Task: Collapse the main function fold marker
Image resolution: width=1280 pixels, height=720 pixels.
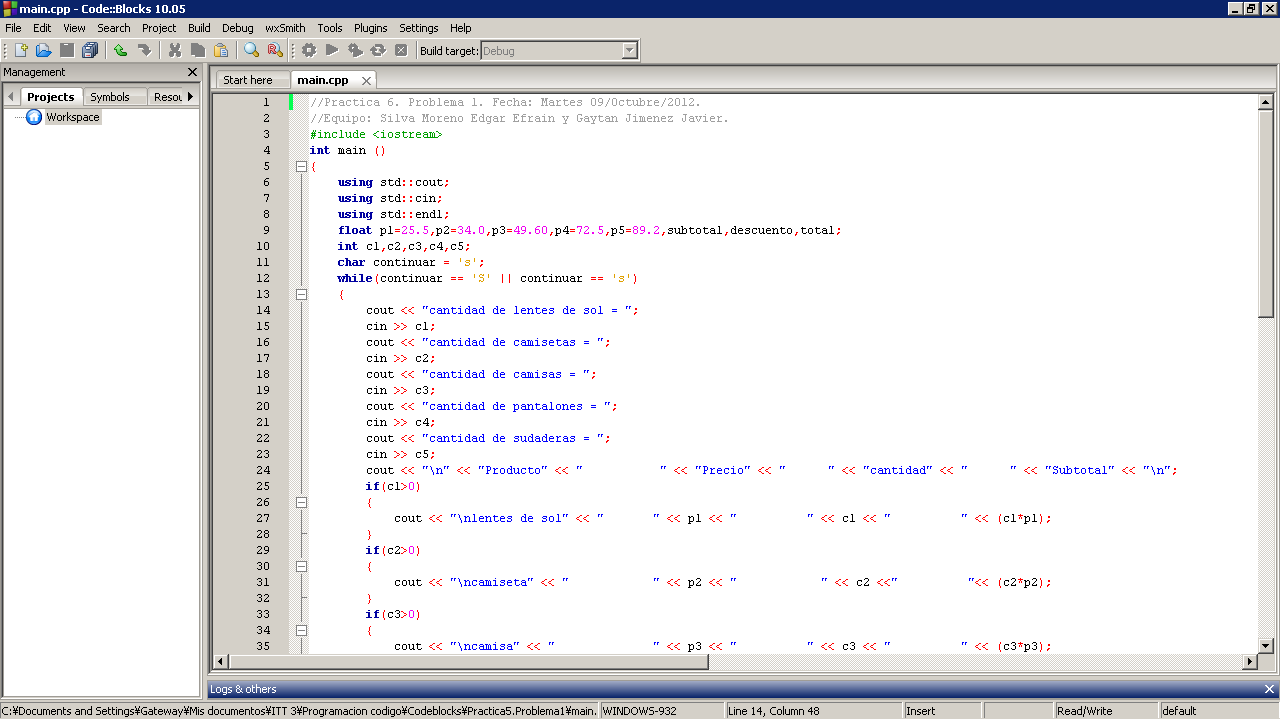Action: point(301,166)
